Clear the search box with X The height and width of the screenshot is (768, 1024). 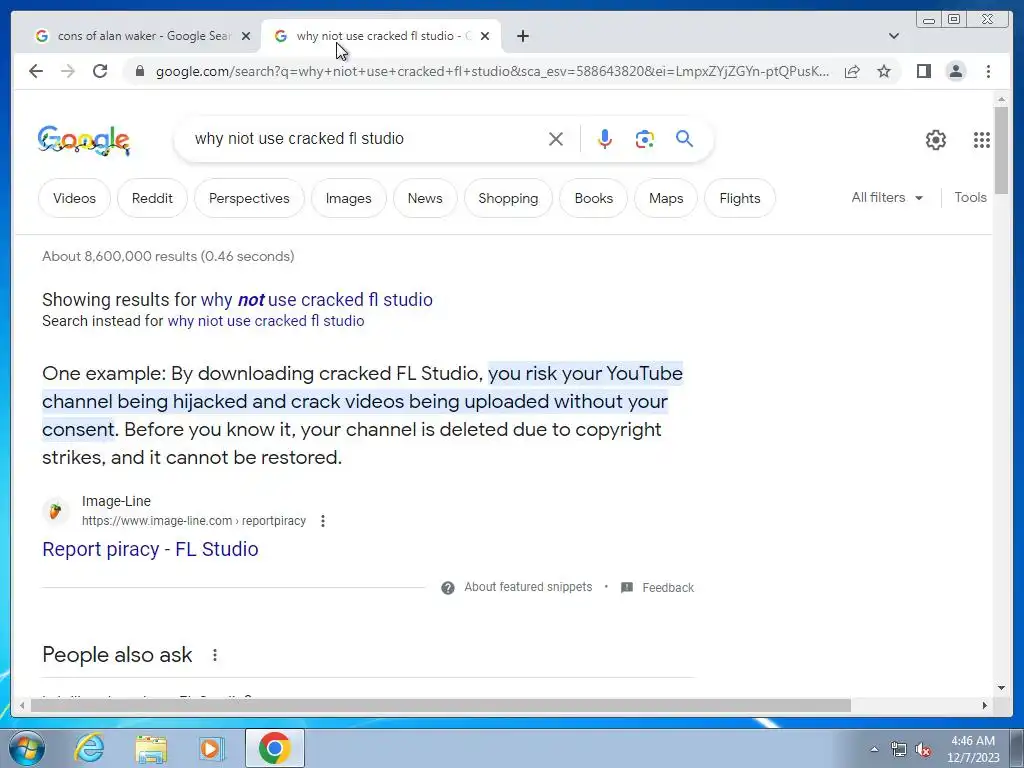(x=556, y=139)
